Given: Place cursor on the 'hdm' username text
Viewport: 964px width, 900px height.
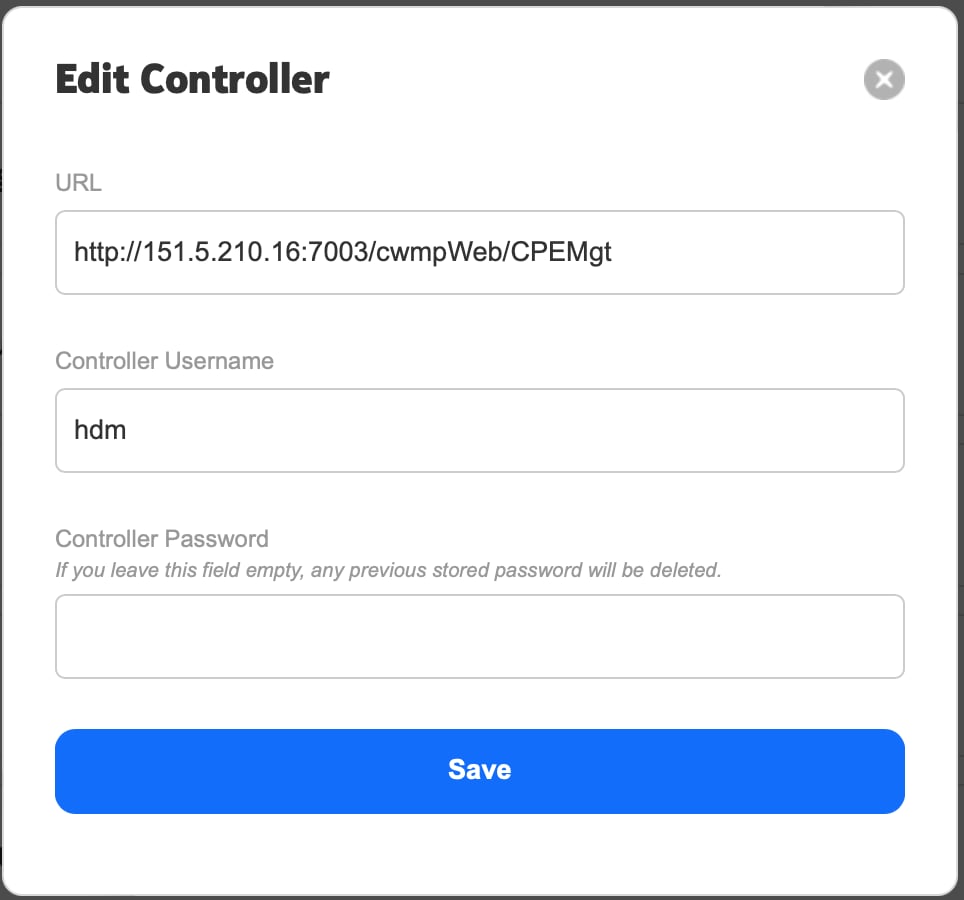Looking at the screenshot, I should pos(100,431).
